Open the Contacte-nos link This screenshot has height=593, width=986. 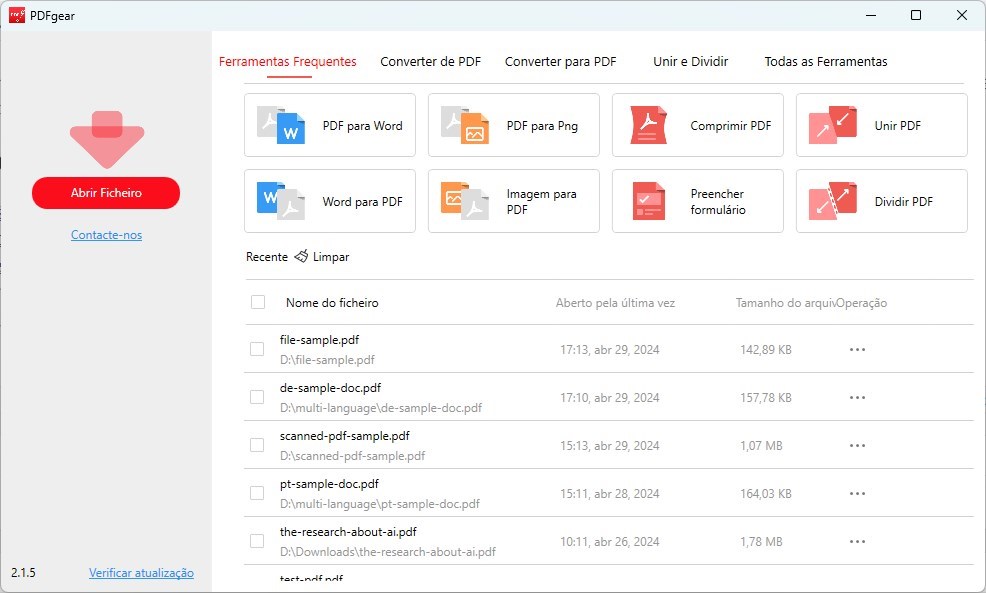[106, 234]
